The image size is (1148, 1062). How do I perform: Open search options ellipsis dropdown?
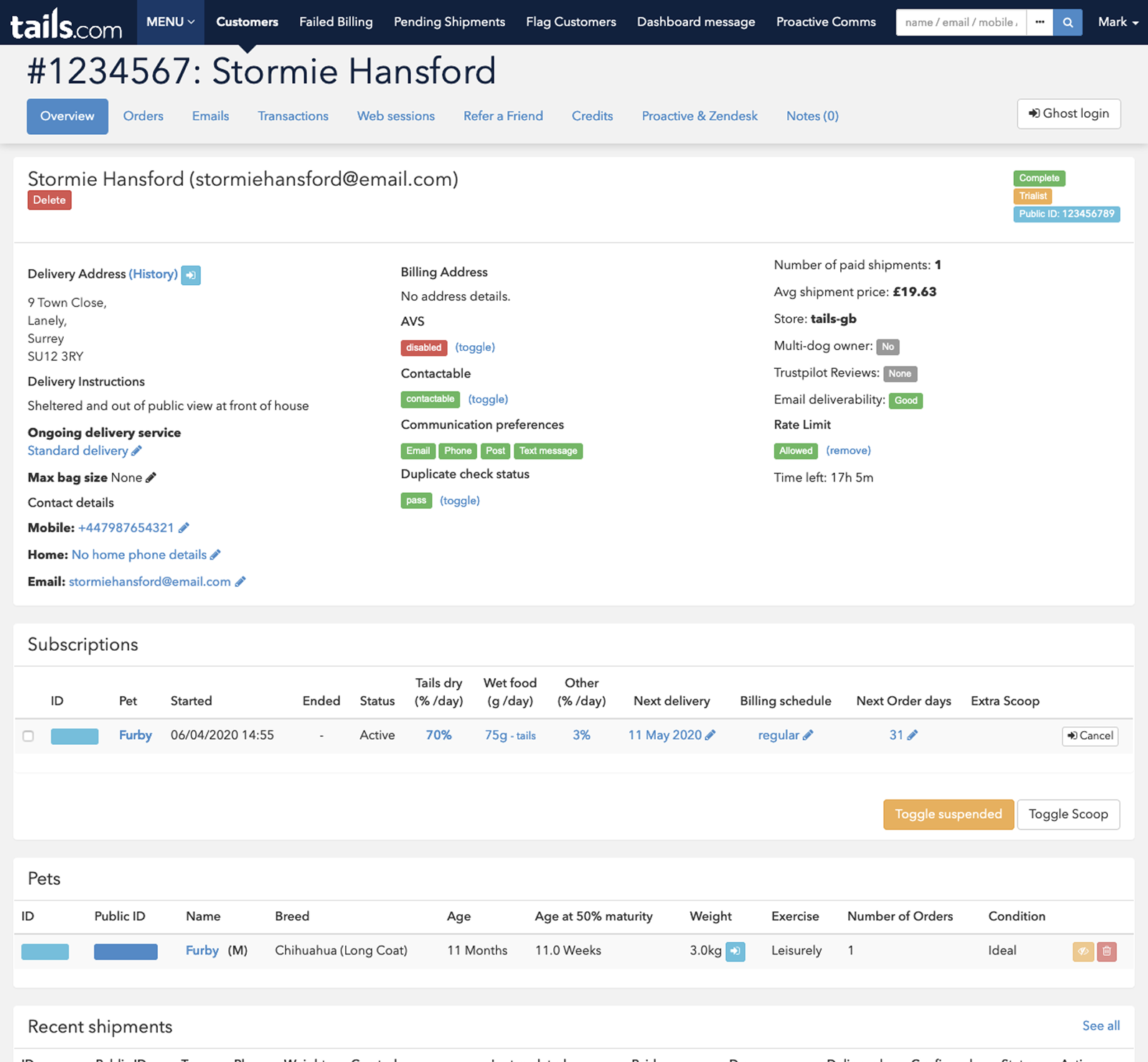[1039, 22]
